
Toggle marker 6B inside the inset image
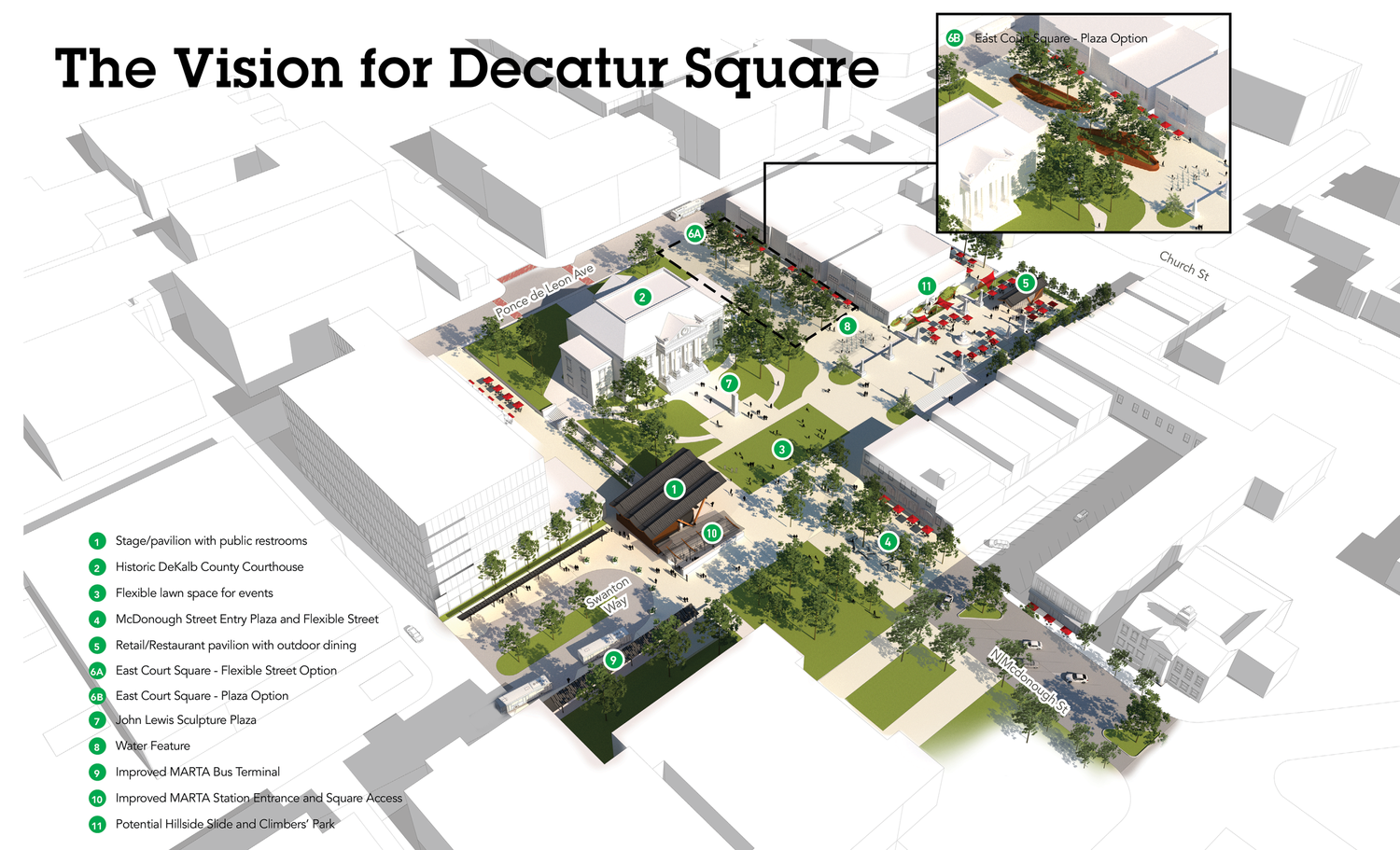pyautogui.click(x=954, y=38)
